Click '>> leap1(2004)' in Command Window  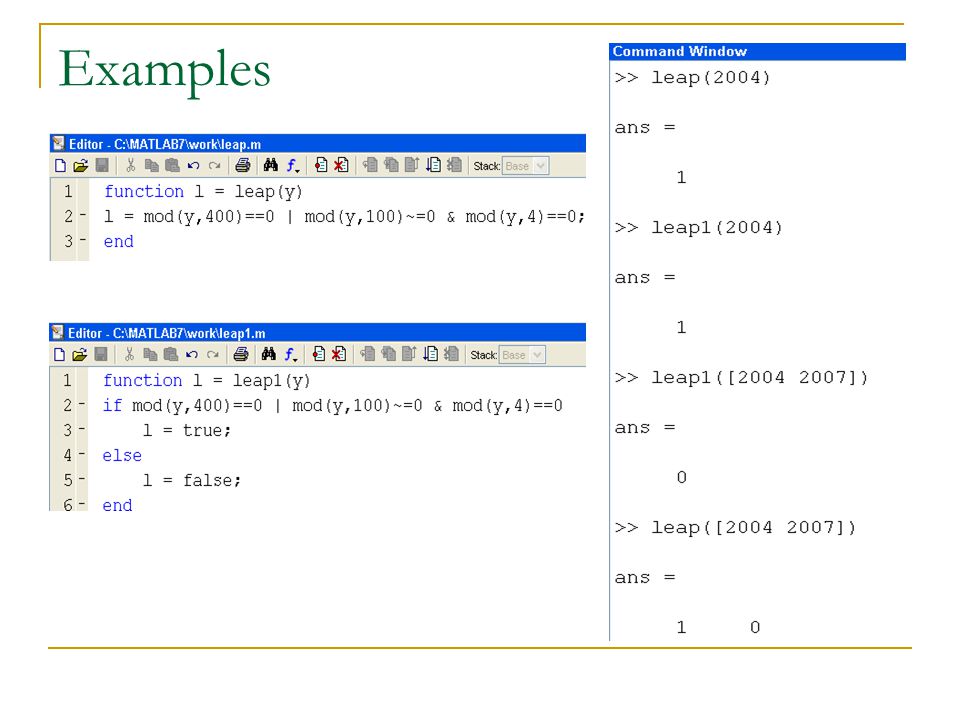coord(699,228)
